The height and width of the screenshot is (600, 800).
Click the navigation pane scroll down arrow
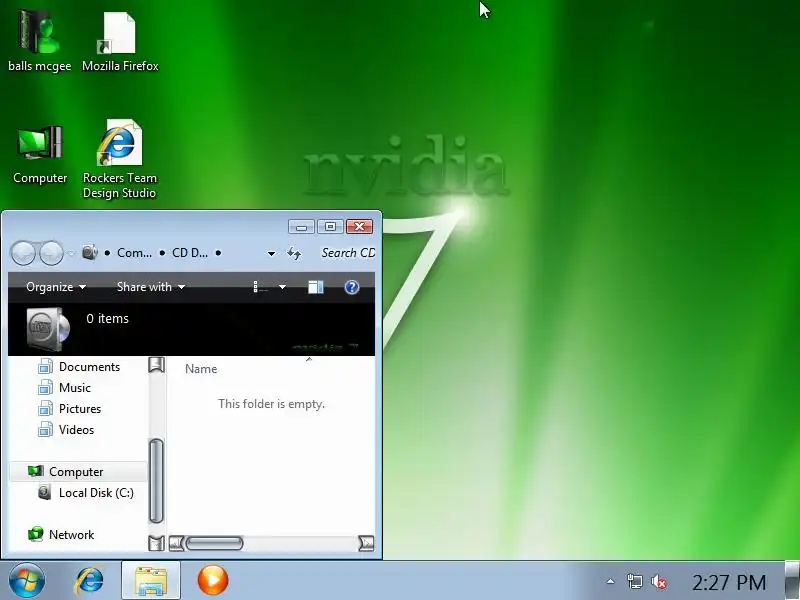tap(156, 543)
